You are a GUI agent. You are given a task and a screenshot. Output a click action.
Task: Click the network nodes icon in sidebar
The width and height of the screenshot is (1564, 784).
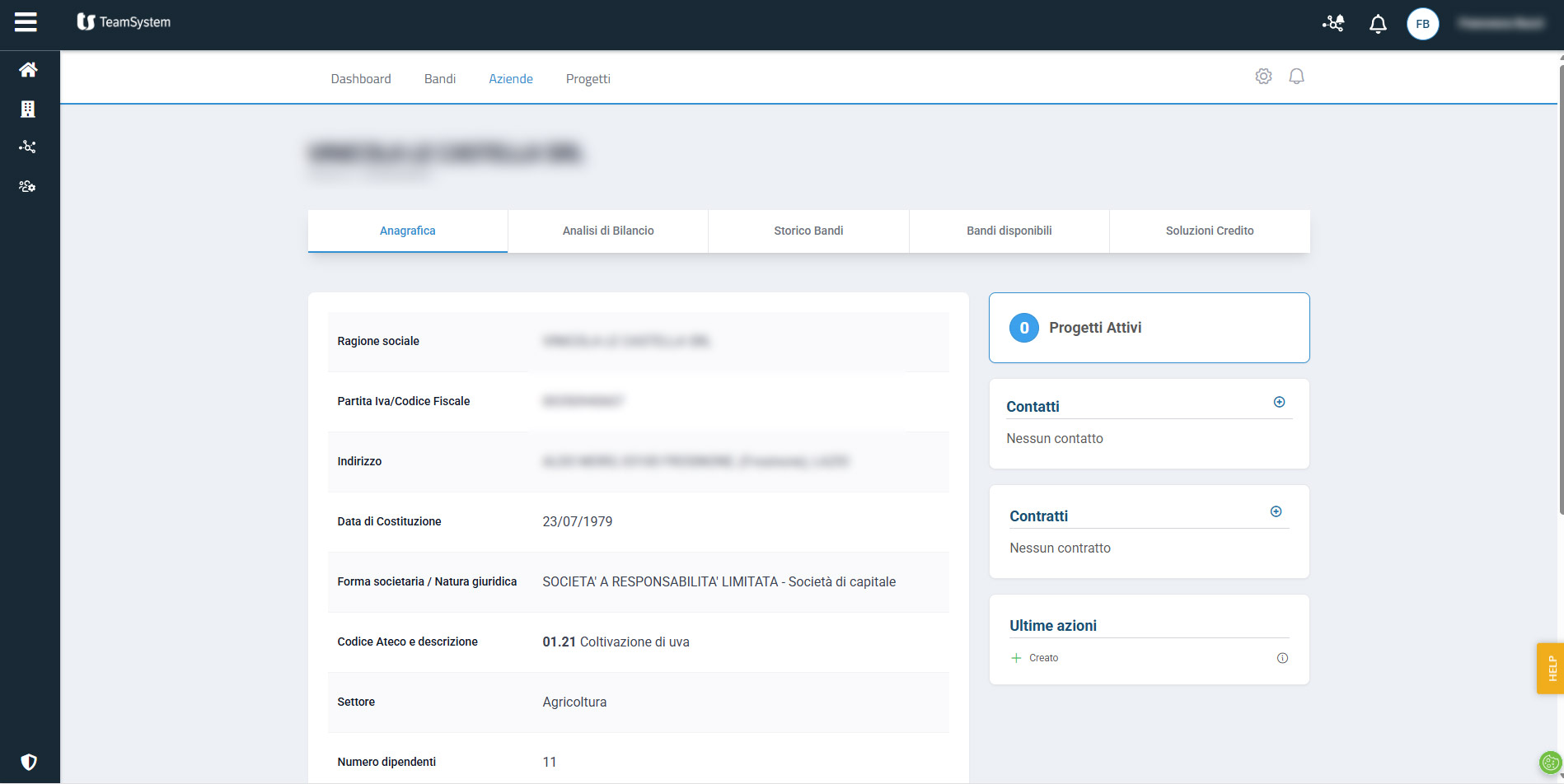point(28,147)
